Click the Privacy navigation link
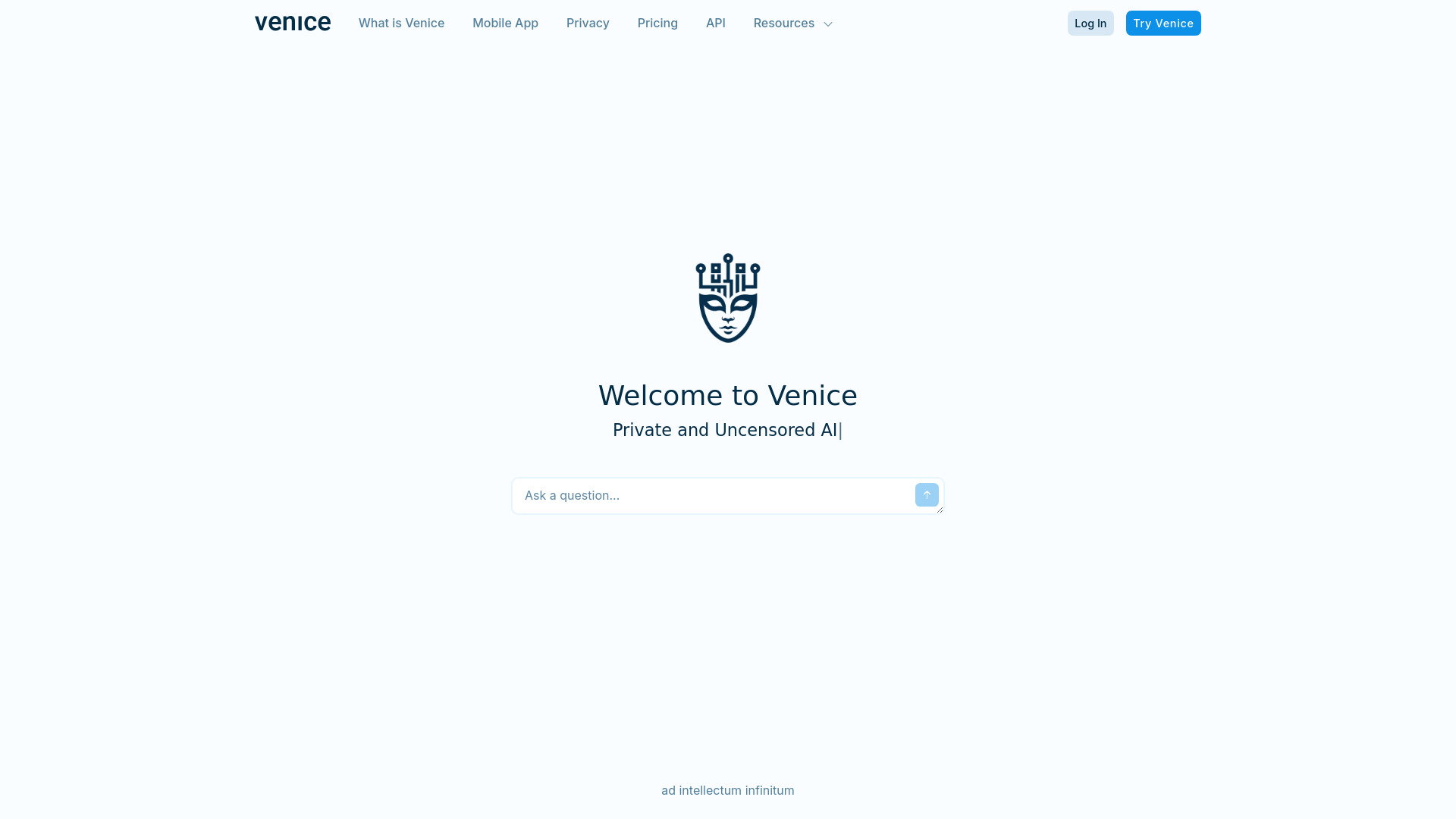Screen dimensions: 1456x819 (x=587, y=23)
